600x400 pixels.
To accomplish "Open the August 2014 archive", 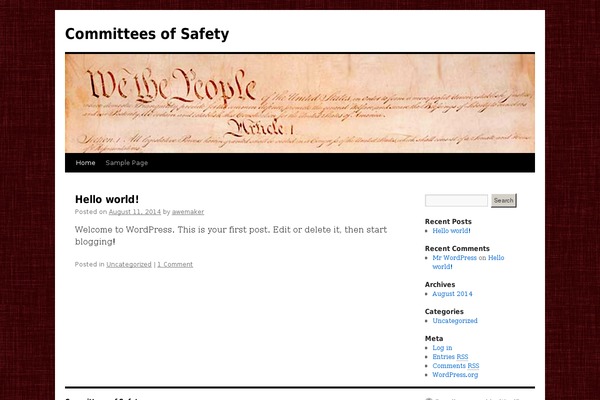I will pyautogui.click(x=452, y=294).
